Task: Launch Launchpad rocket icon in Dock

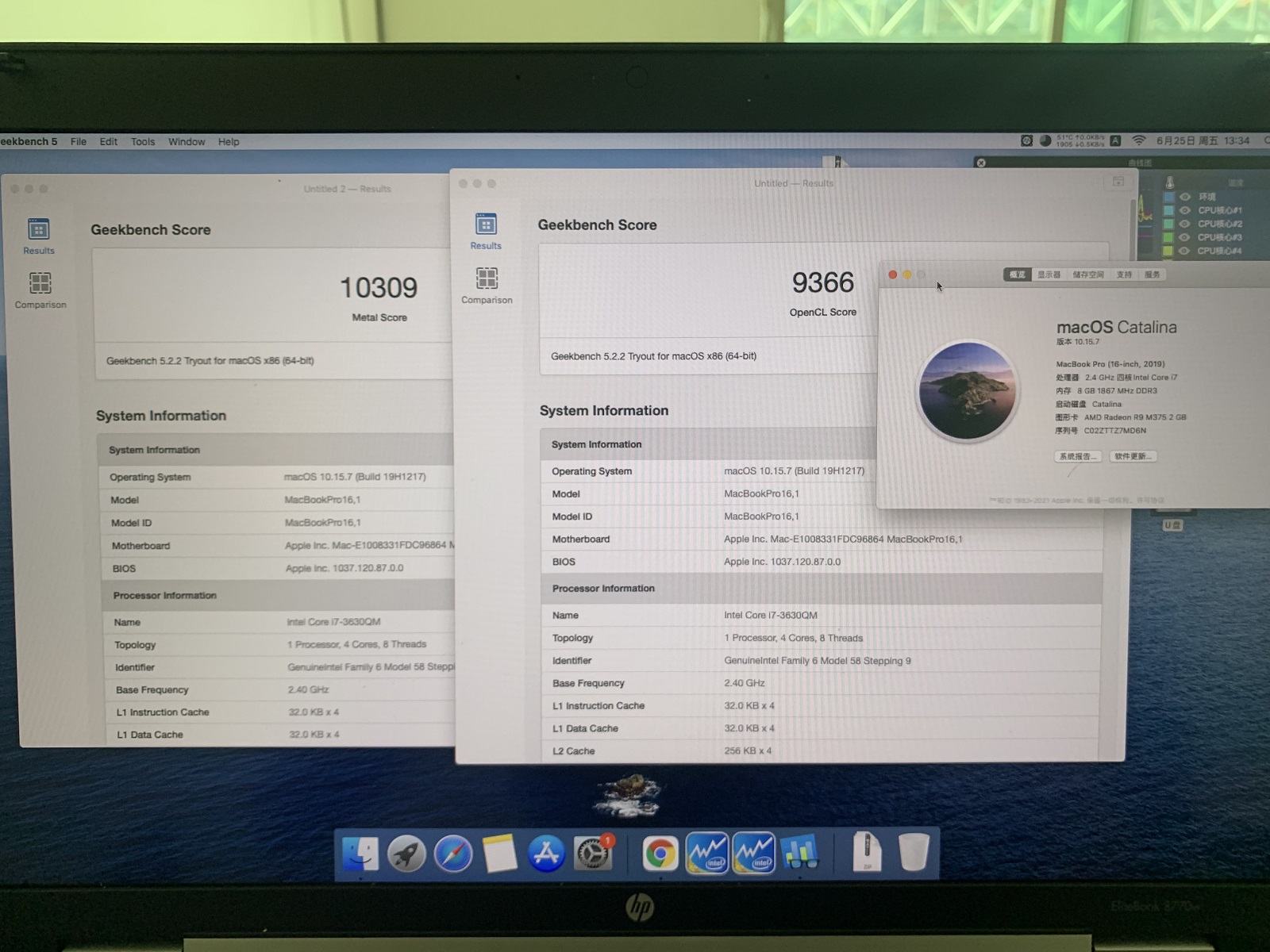Action: [406, 854]
